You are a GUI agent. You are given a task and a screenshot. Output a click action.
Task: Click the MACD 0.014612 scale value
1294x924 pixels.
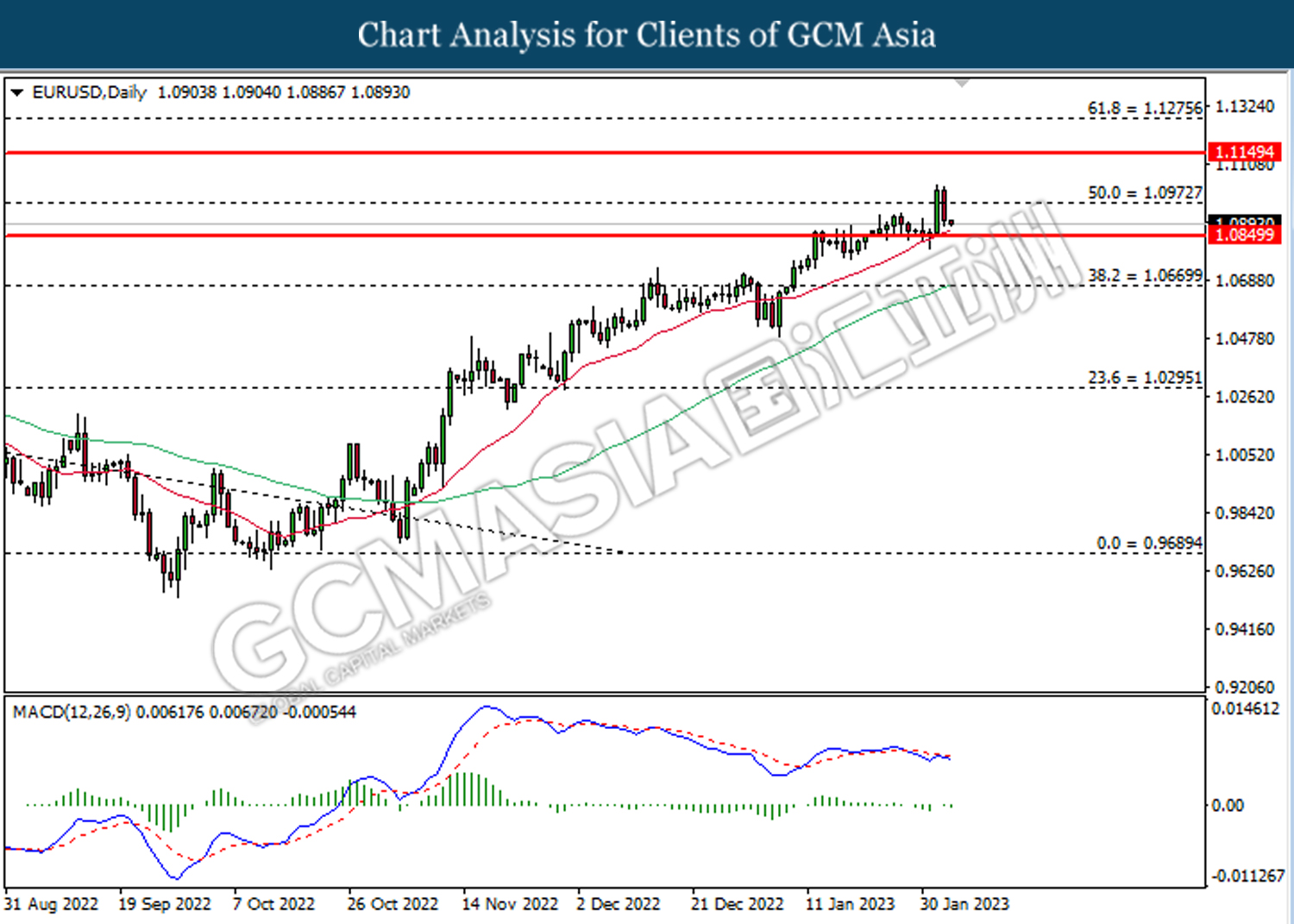1246,708
